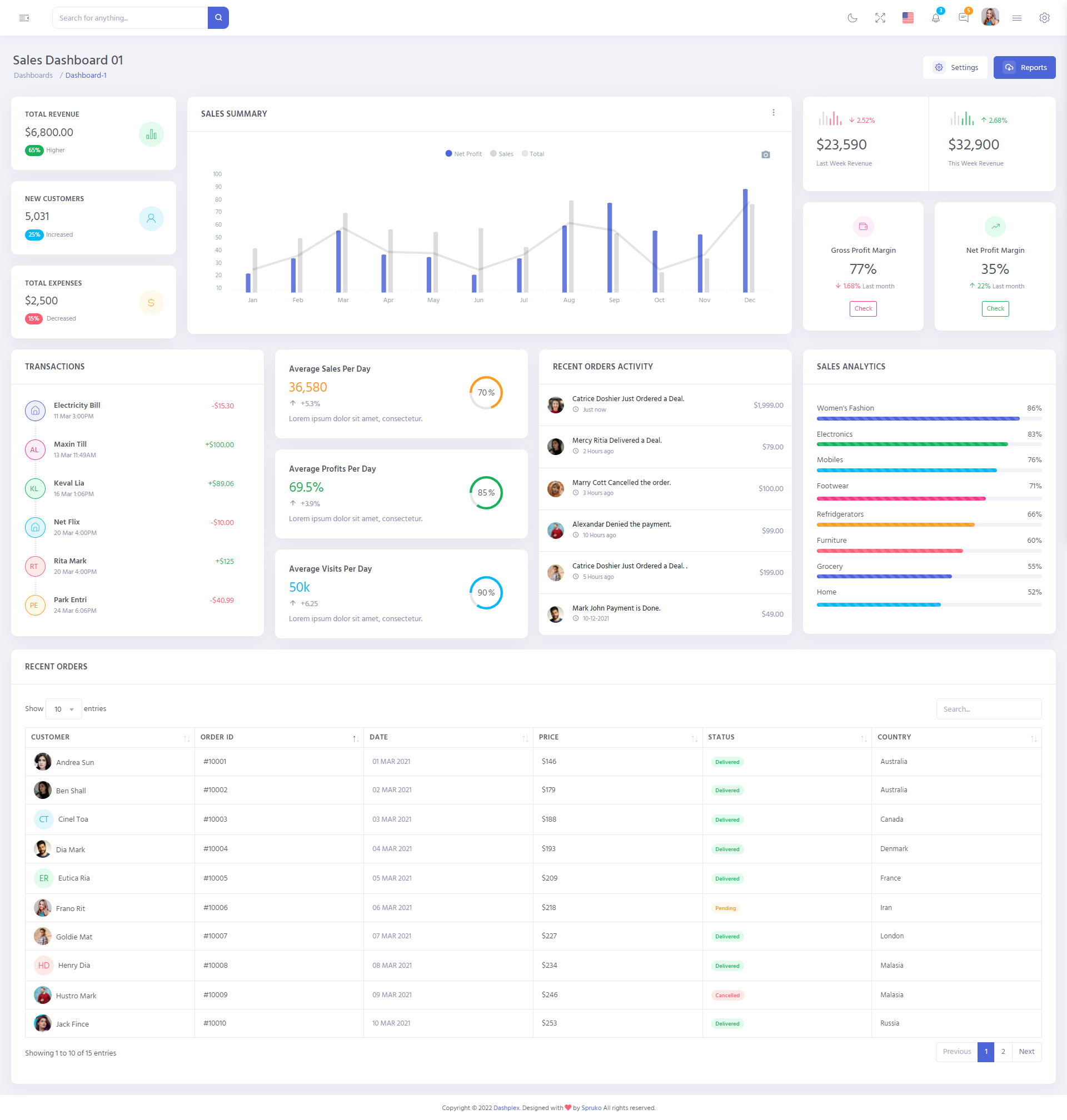Toggle Net Profit legend series

[463, 154]
